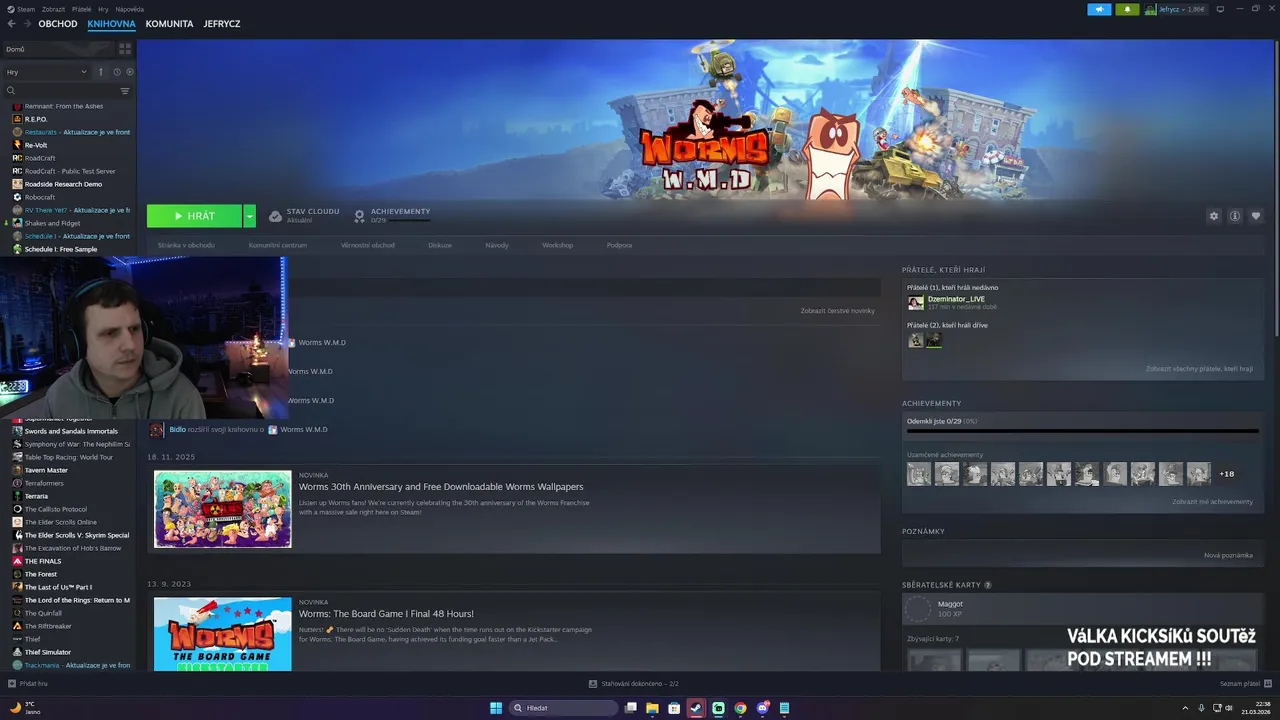Open File Explorer in taskbar
The height and width of the screenshot is (720, 1280).
point(652,708)
